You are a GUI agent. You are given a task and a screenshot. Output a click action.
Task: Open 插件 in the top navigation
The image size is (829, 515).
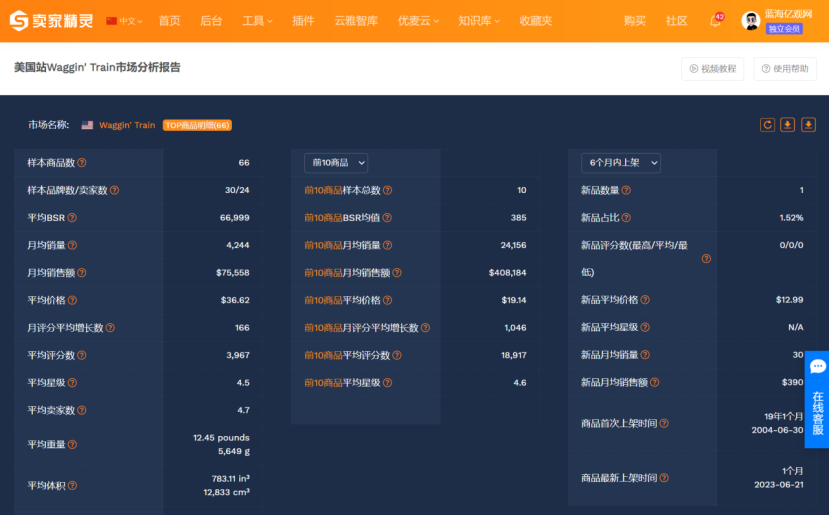[303, 21]
